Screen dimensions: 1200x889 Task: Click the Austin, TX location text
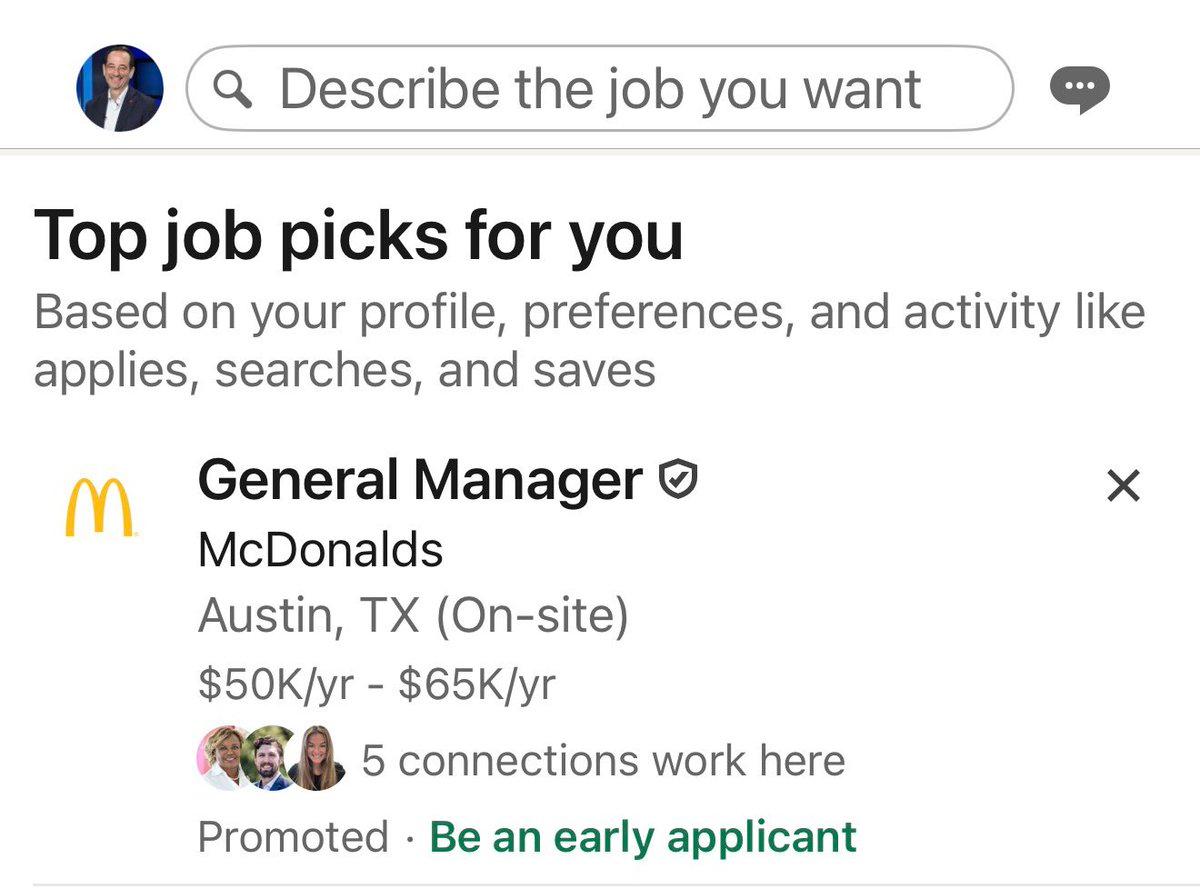302,615
